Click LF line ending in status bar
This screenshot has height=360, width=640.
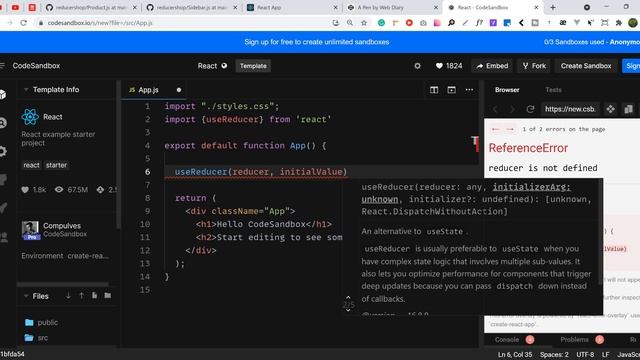605,355
